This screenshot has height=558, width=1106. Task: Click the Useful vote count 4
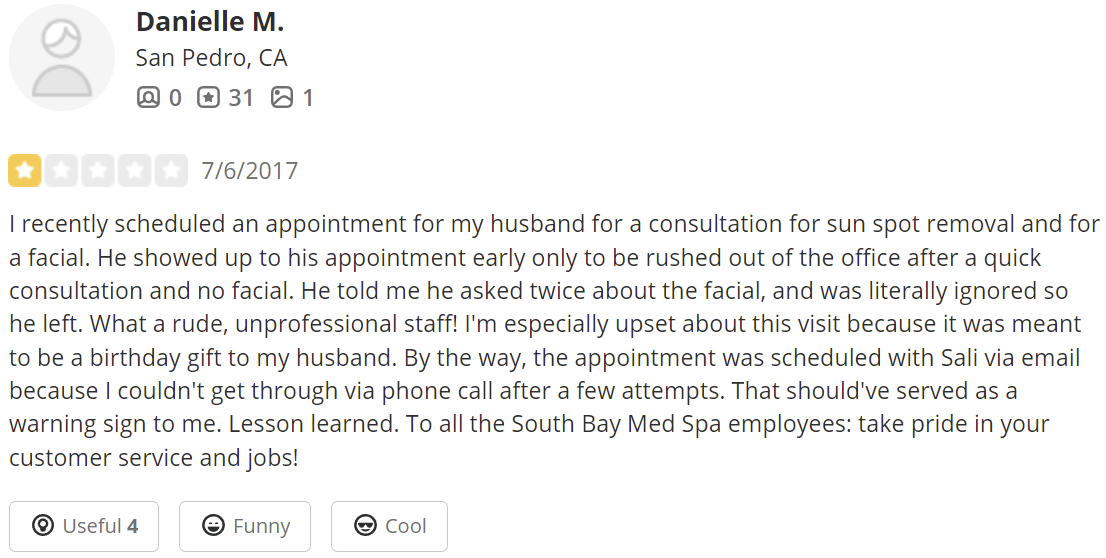click(133, 526)
